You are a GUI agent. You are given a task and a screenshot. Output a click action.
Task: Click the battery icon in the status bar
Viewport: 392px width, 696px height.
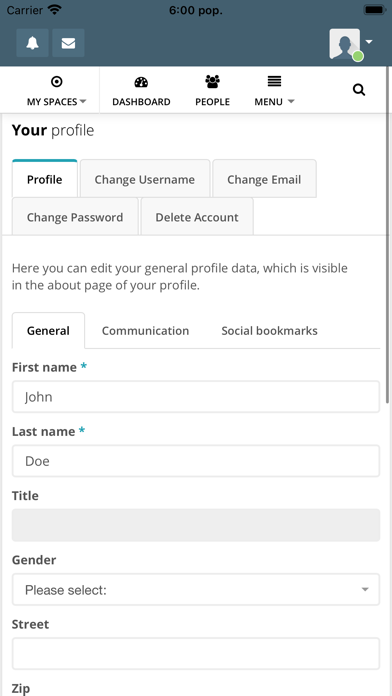(375, 10)
